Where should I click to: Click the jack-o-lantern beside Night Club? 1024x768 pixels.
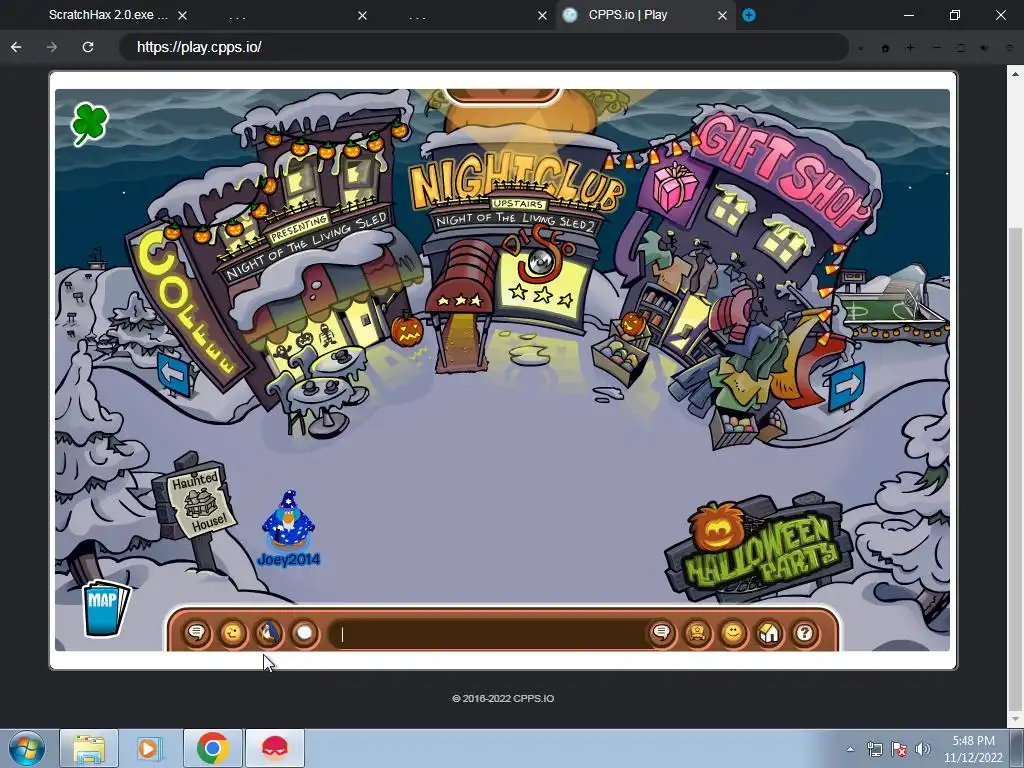[x=408, y=328]
